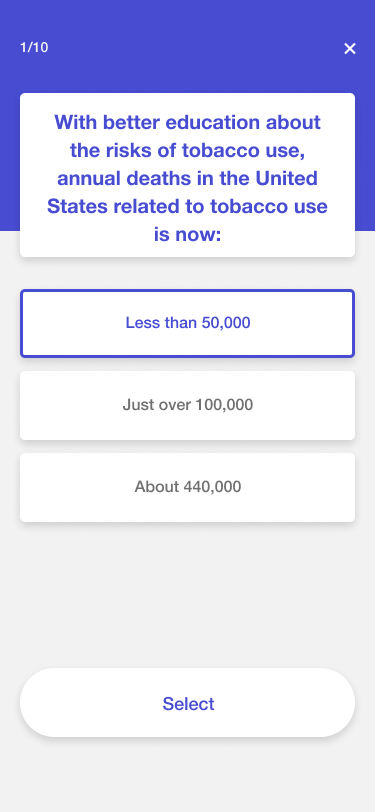375x812 pixels.
Task: Click the bold blue question heading text
Action: click(x=188, y=179)
